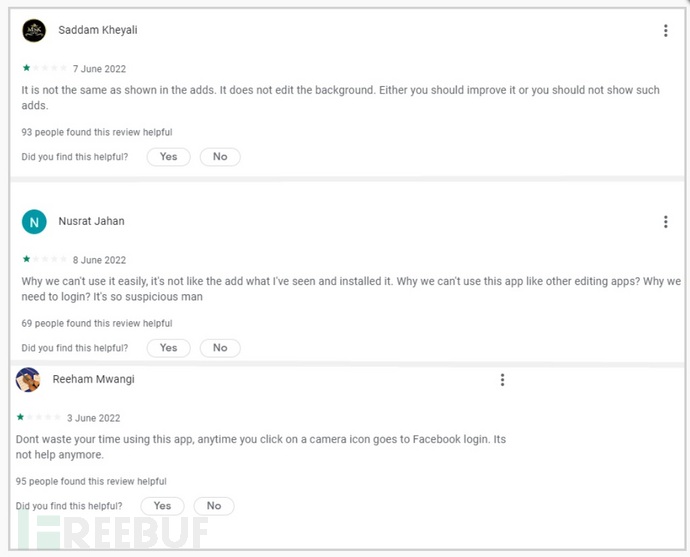Click the Nusrat Jahan reviewer name
690x557 pixels.
tap(91, 221)
